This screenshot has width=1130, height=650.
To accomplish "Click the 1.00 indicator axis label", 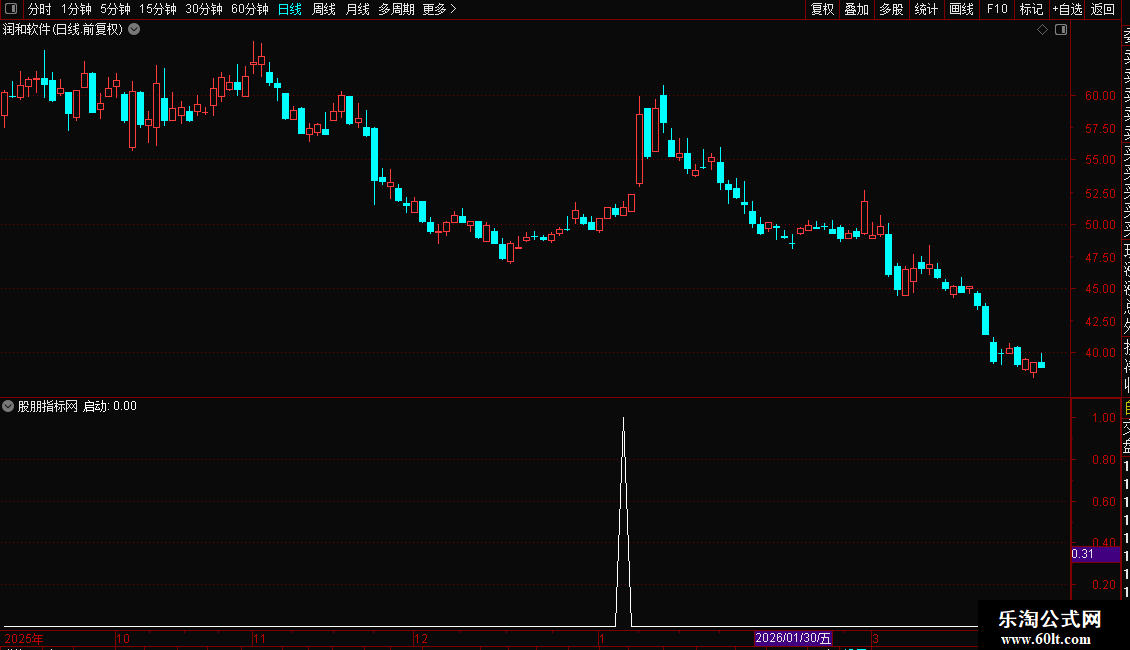I will click(1104, 418).
